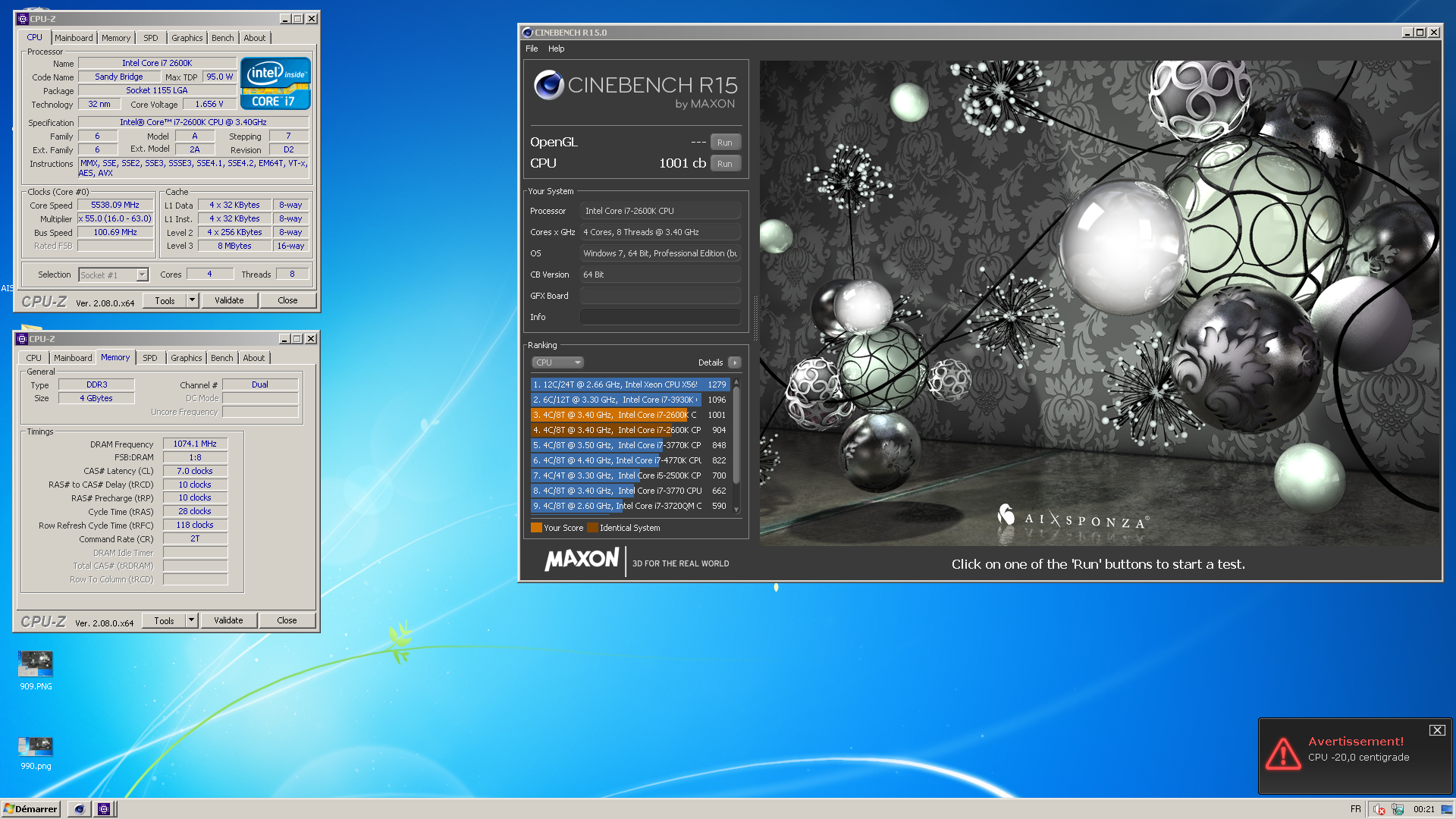This screenshot has height=819, width=1456.
Task: Click Memory CPU-Z window title icon
Action: pos(22,339)
